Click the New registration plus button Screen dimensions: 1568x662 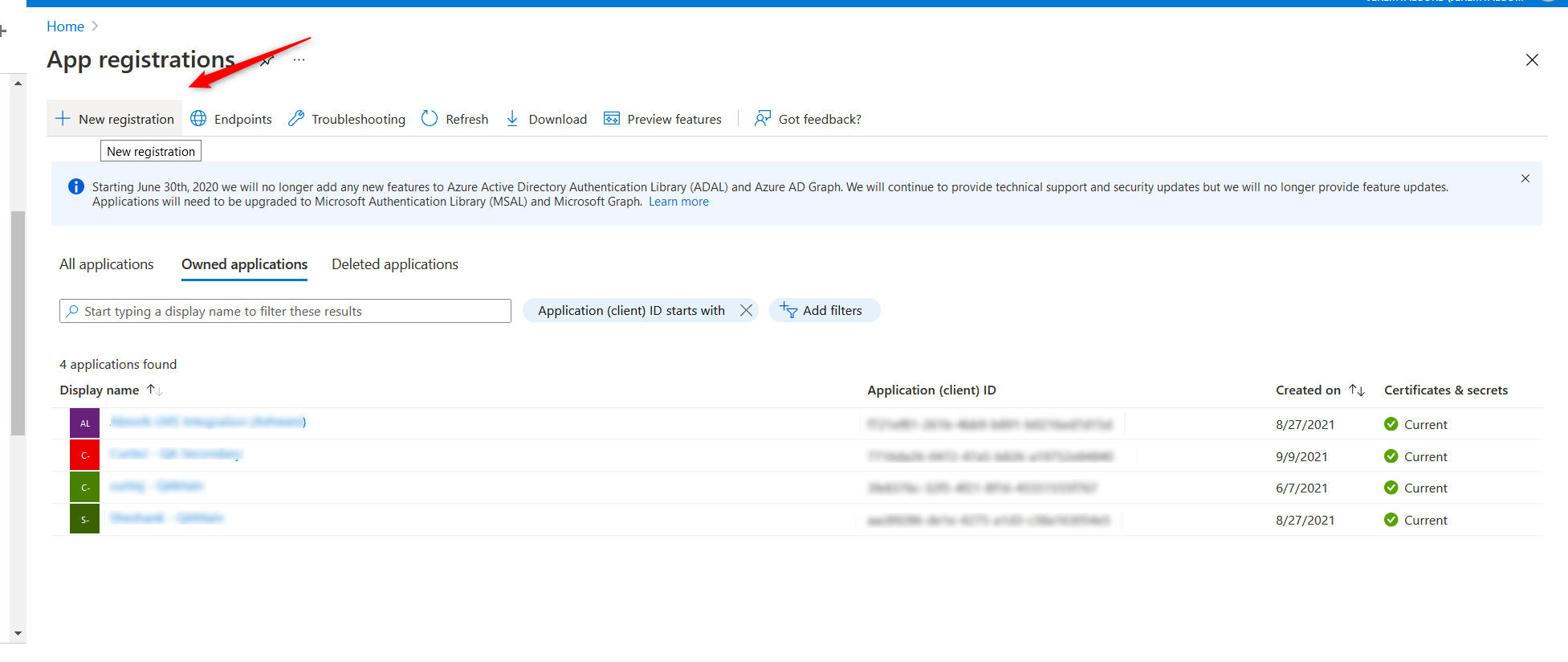tap(115, 119)
